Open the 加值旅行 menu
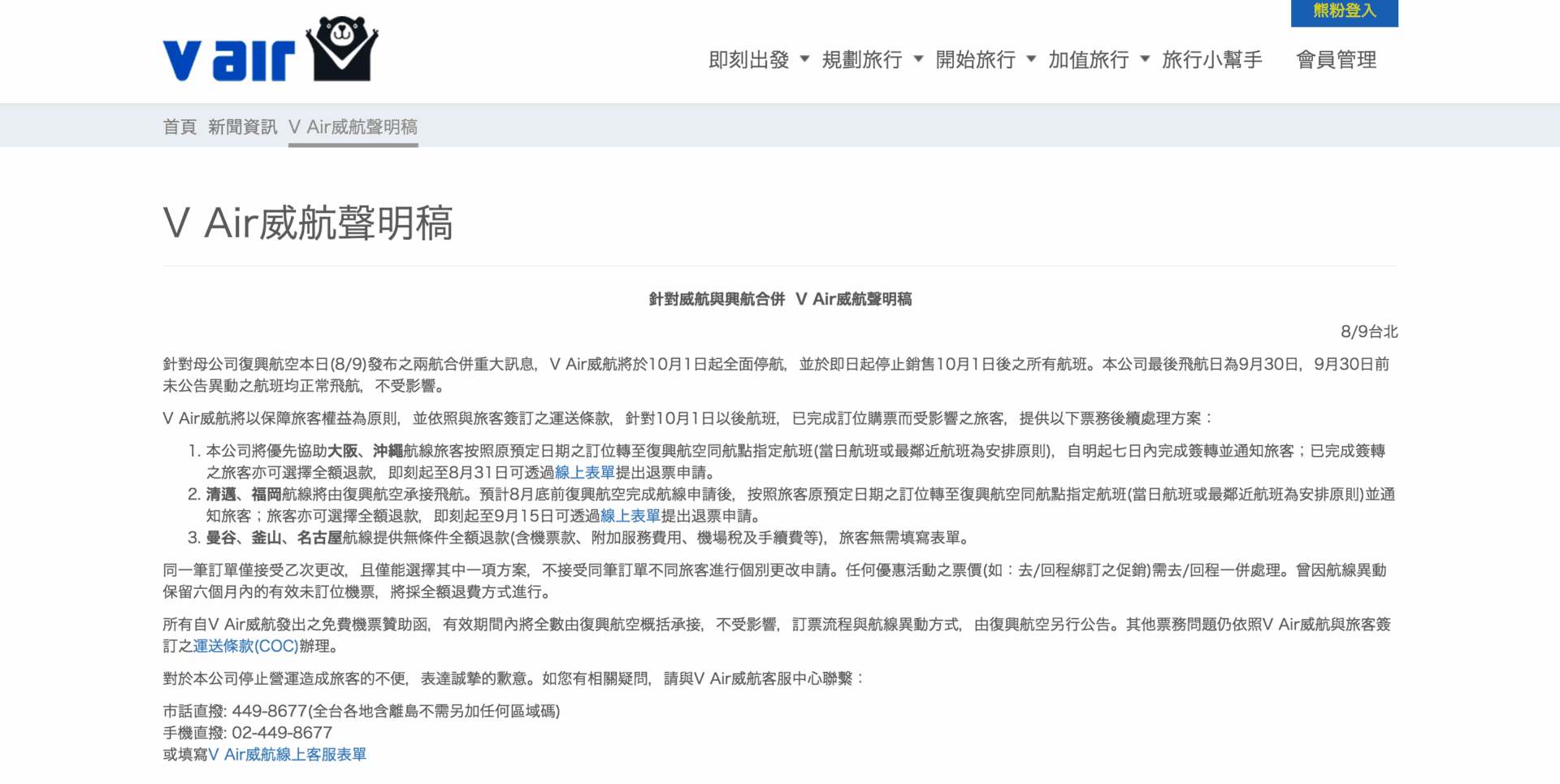 point(1089,59)
